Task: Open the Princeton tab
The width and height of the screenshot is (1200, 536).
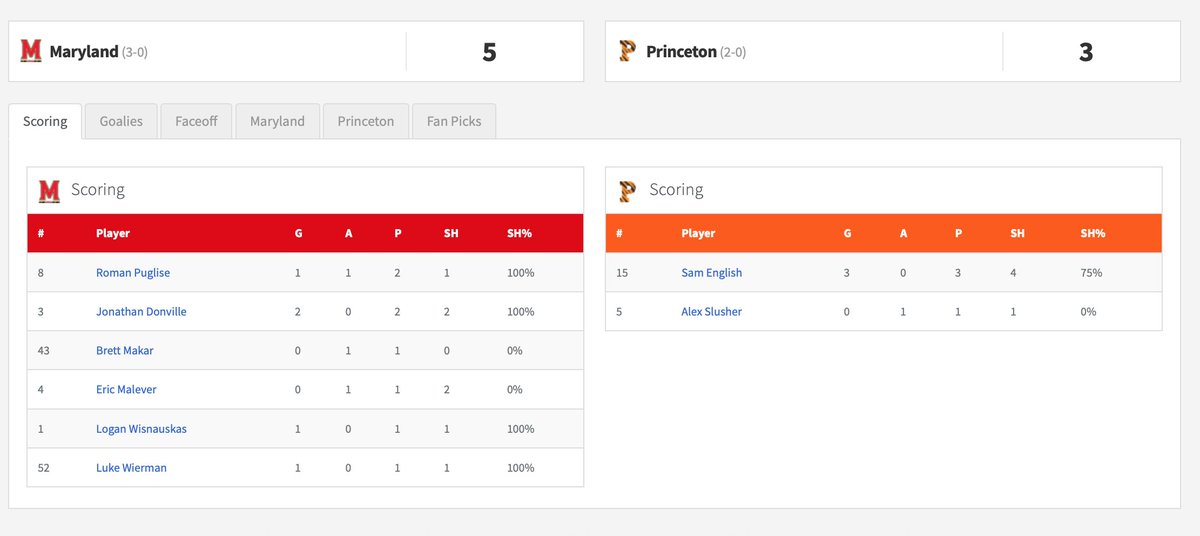Action: pos(366,121)
